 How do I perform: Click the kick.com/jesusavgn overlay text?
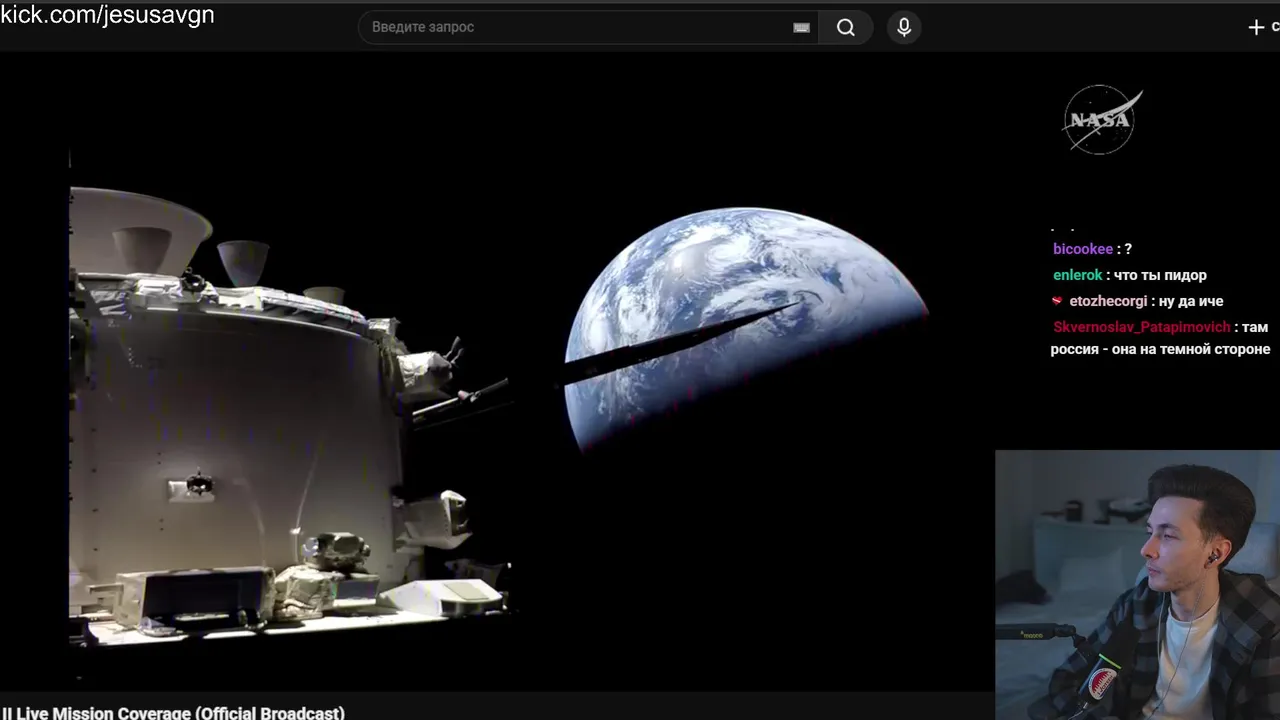tap(107, 15)
